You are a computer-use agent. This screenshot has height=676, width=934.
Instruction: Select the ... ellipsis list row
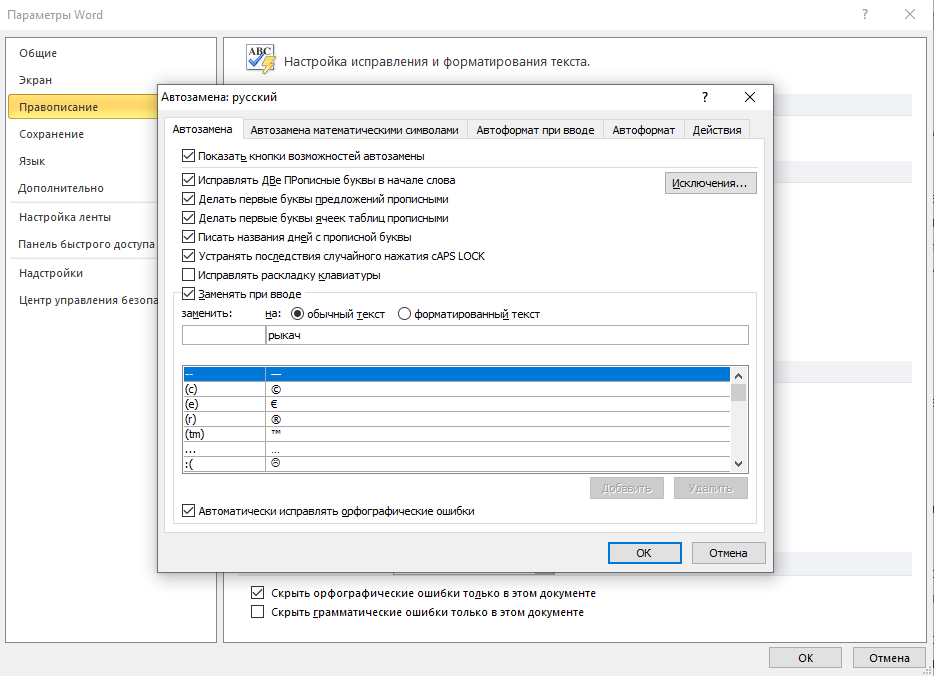point(456,448)
